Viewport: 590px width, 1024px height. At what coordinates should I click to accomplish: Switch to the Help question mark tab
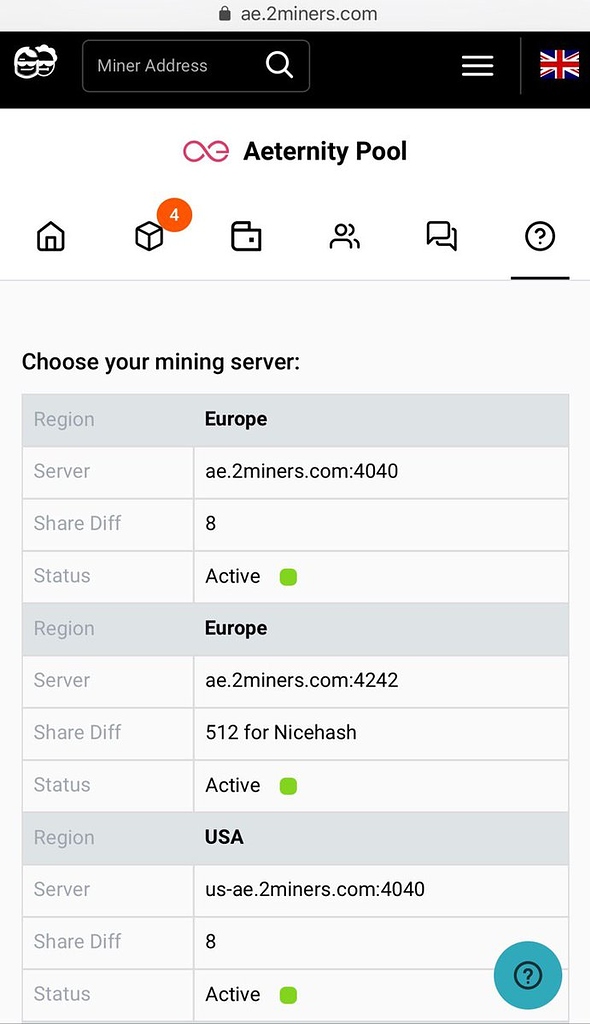pos(540,236)
